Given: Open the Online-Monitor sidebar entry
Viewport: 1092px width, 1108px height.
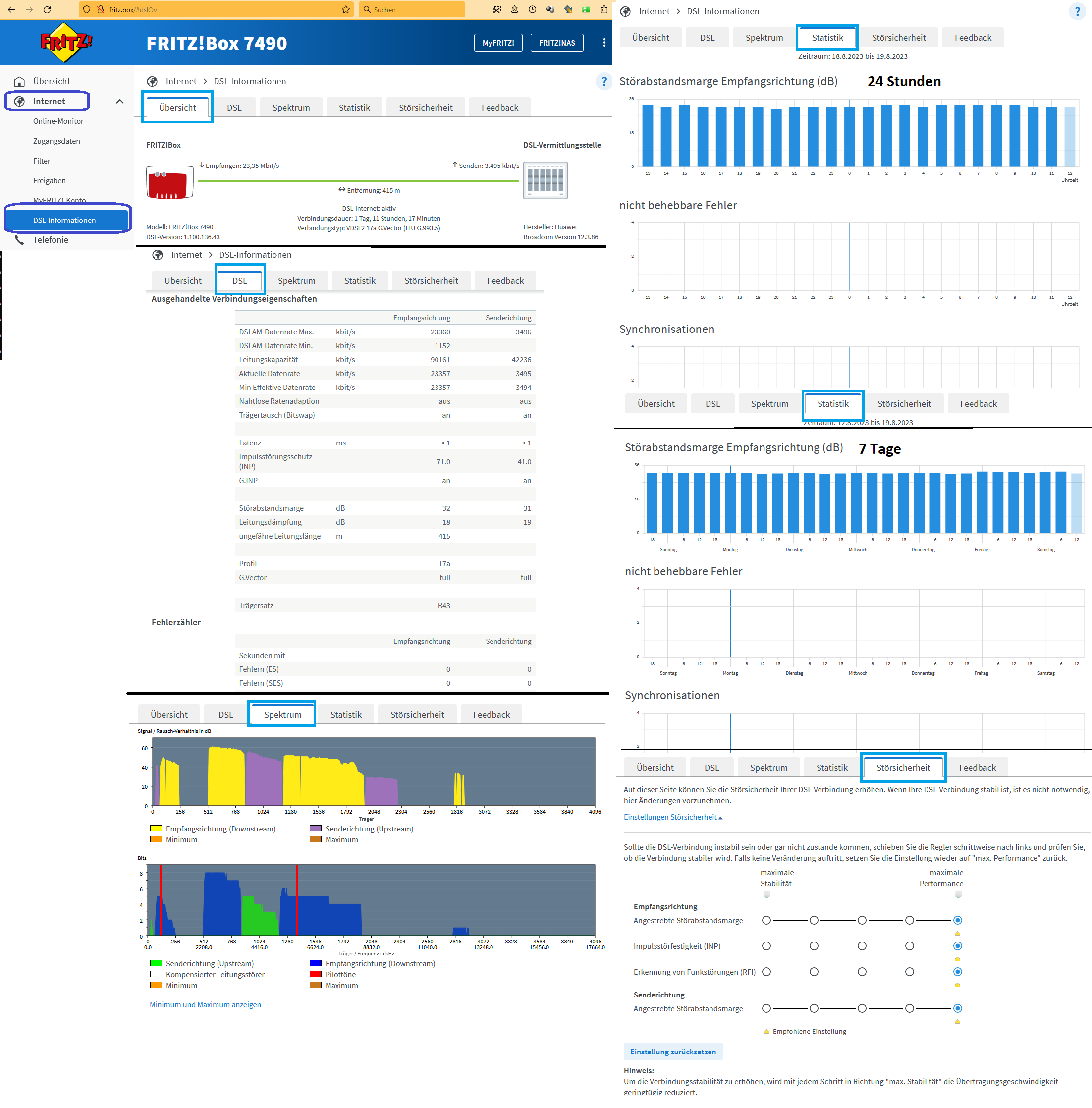Looking at the screenshot, I should [58, 121].
